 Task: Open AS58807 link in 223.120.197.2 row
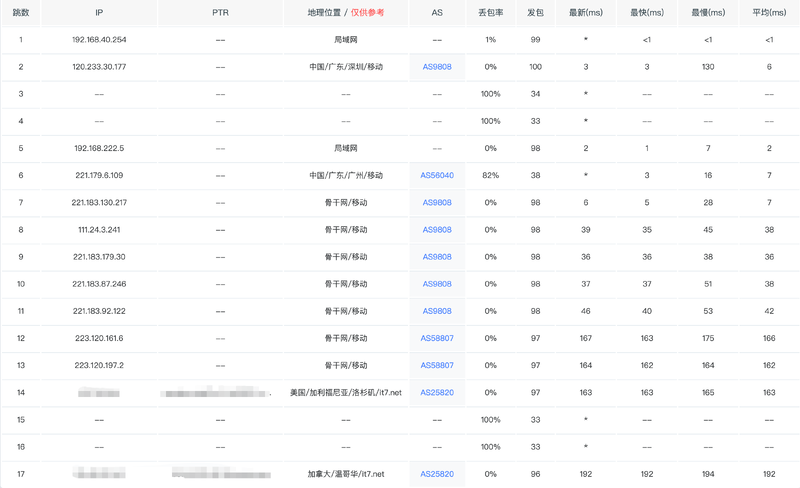(437, 365)
